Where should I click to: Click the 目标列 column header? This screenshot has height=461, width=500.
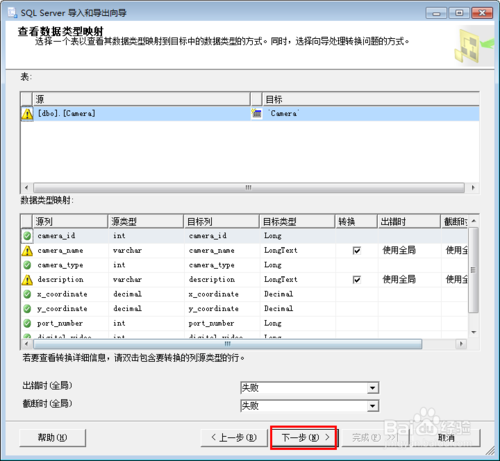point(222,221)
